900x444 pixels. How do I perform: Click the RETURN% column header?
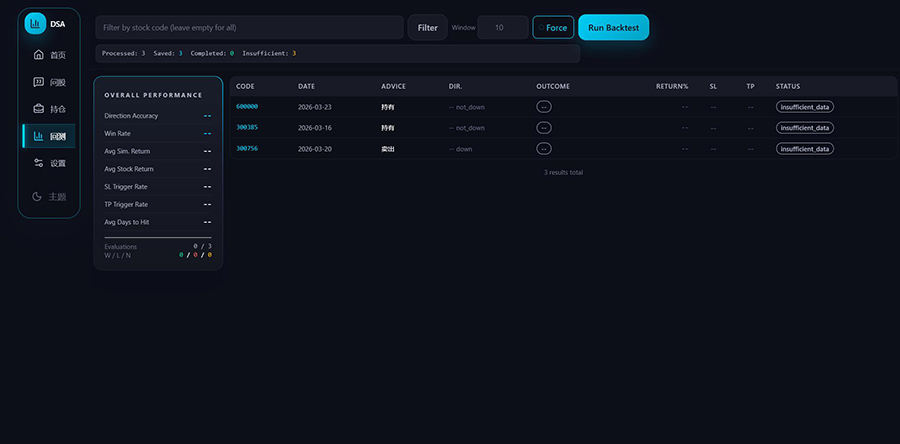point(672,86)
